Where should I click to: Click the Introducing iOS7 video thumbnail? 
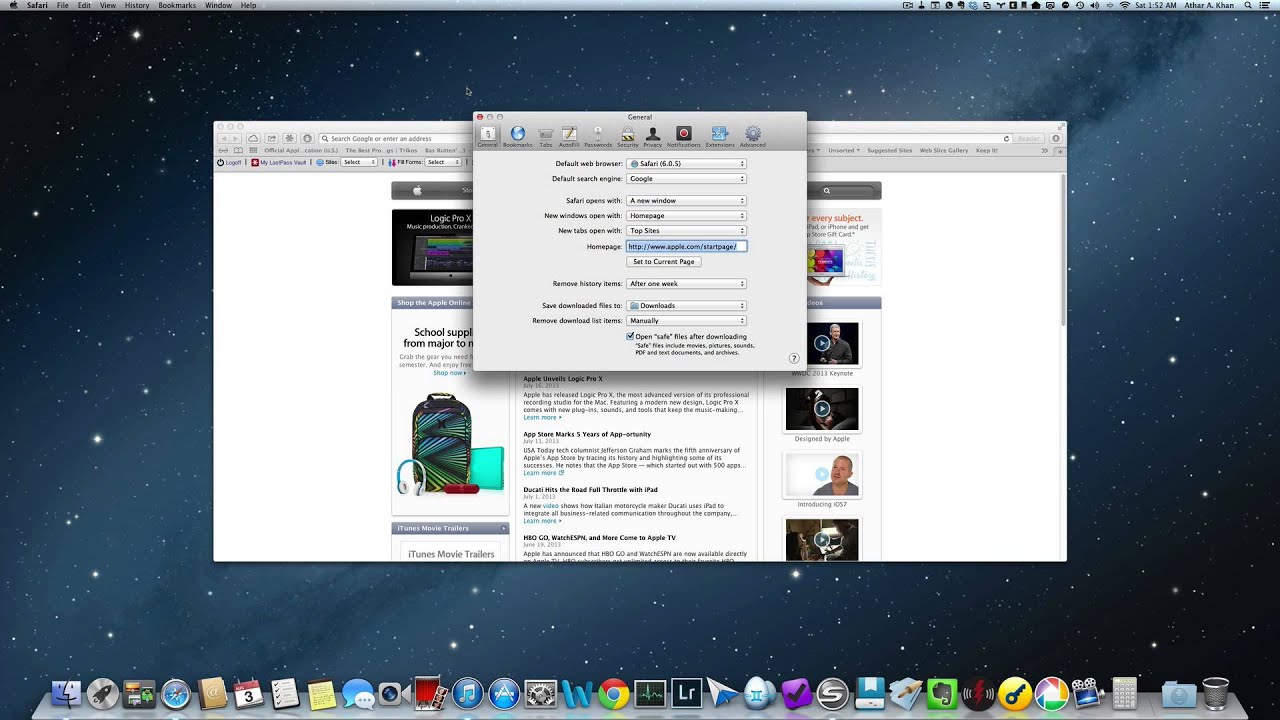click(x=822, y=474)
